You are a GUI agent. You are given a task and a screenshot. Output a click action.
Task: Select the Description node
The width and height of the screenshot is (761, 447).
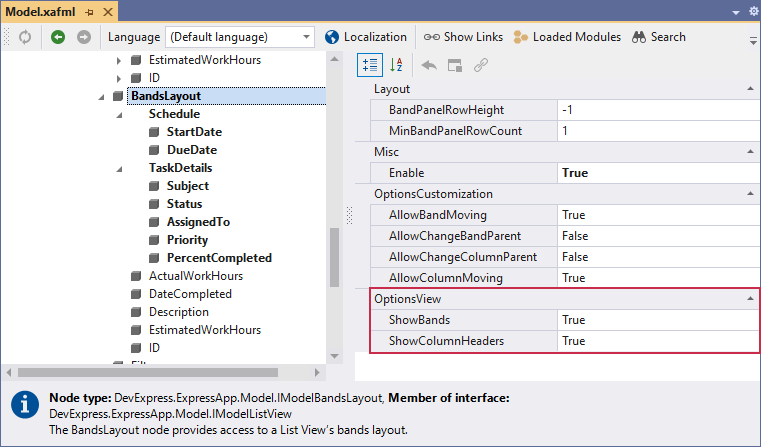(x=179, y=312)
